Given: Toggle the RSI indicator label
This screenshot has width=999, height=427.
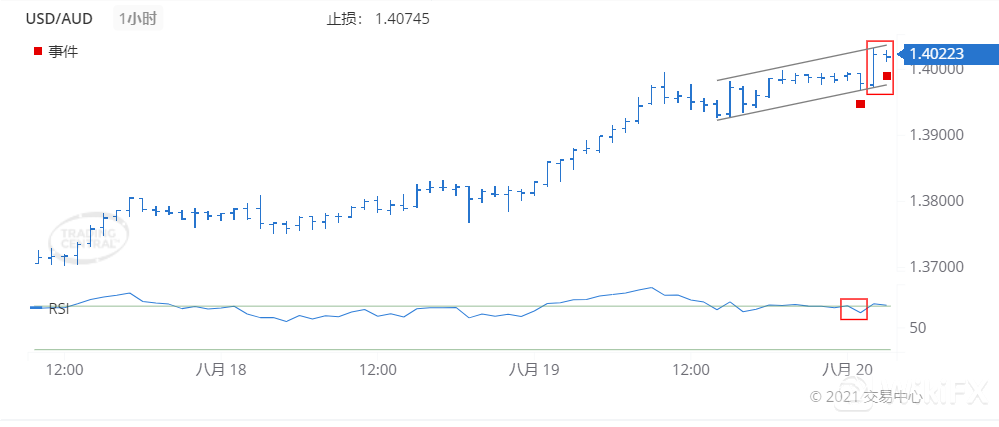Looking at the screenshot, I should coord(59,309).
